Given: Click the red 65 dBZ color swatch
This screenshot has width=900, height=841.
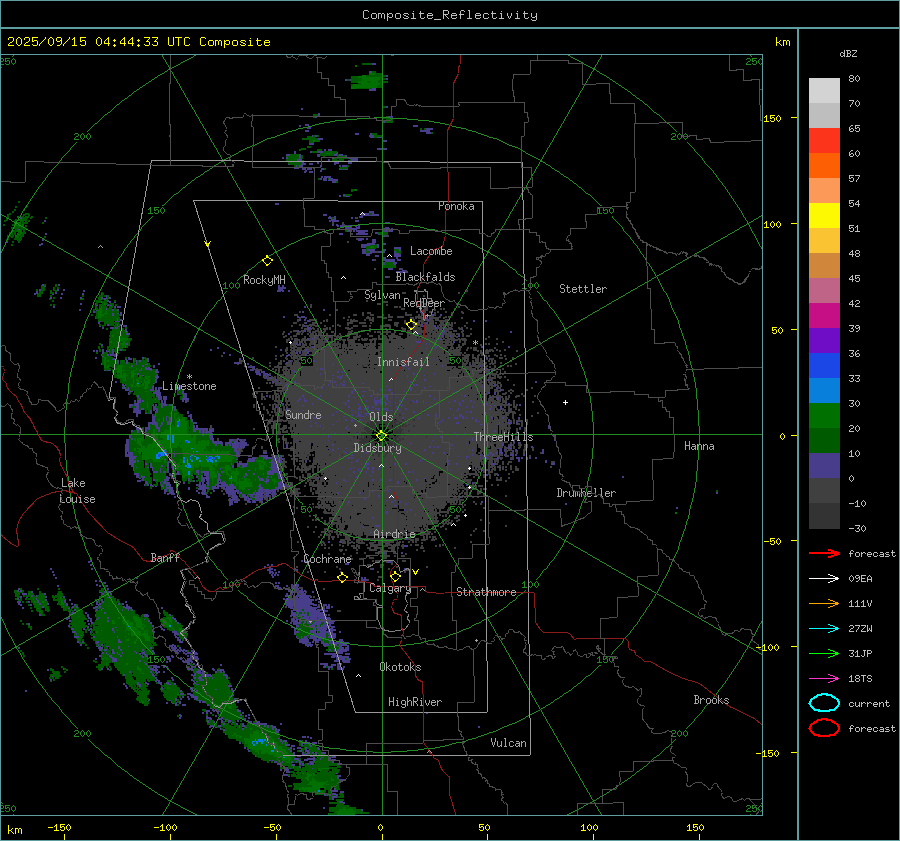Looking at the screenshot, I should click(824, 140).
